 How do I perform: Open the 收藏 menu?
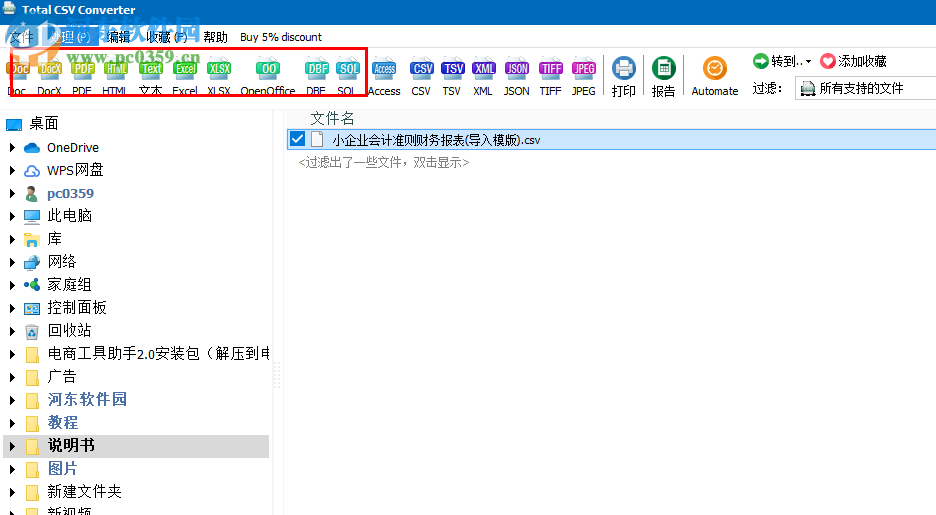click(x=167, y=37)
